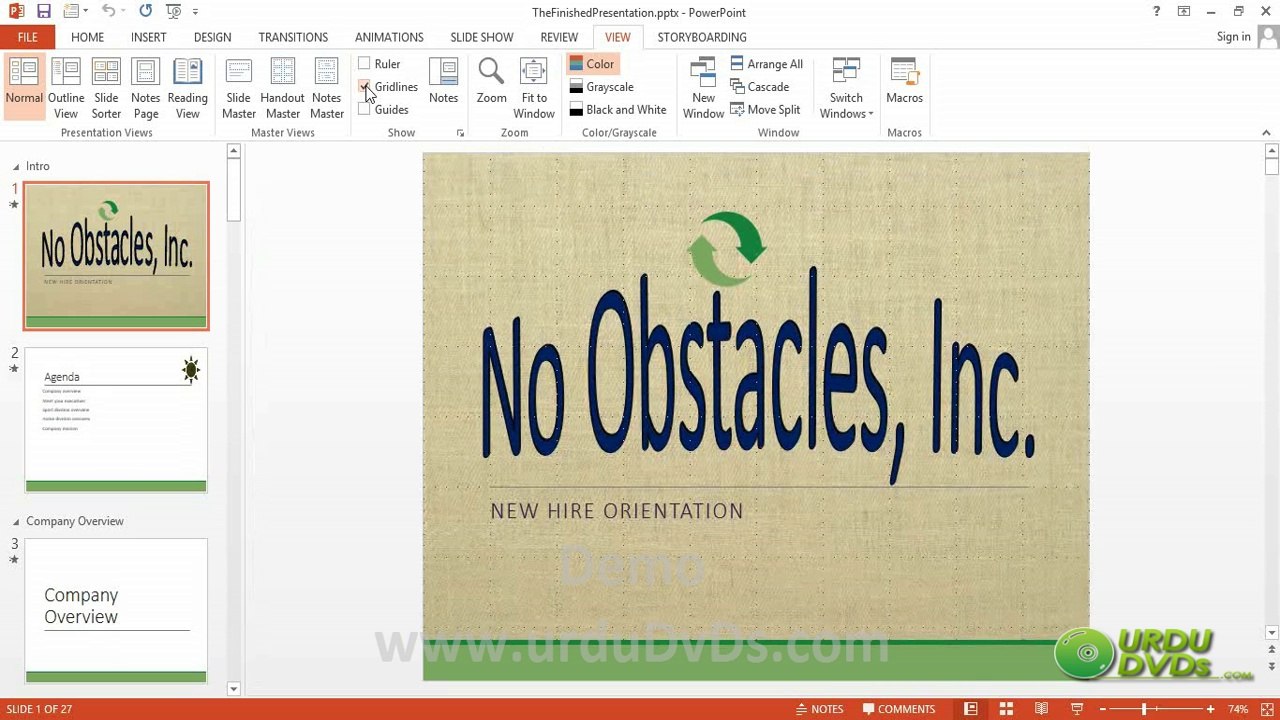Click thumbnail pane scroll down arrow

(233, 688)
